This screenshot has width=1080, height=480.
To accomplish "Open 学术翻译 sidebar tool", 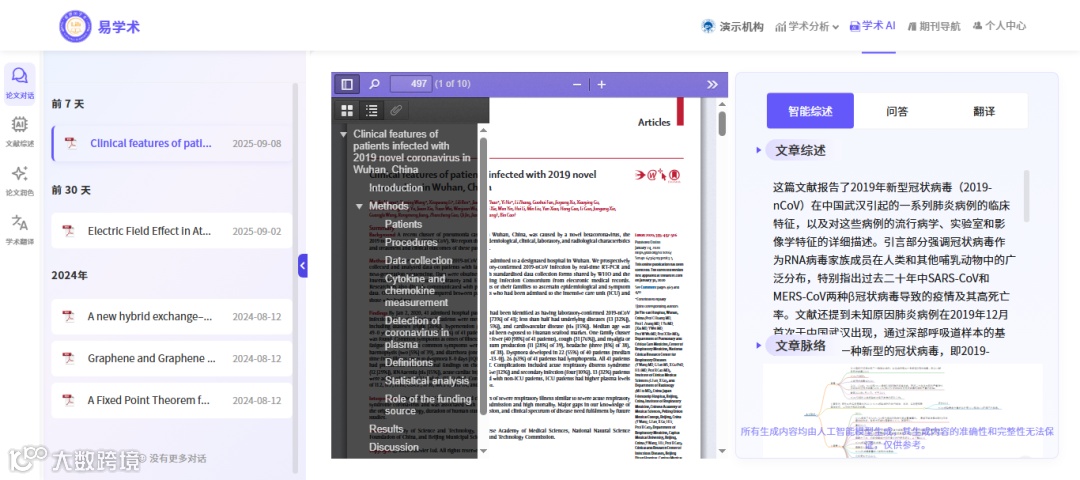I will click(x=19, y=230).
